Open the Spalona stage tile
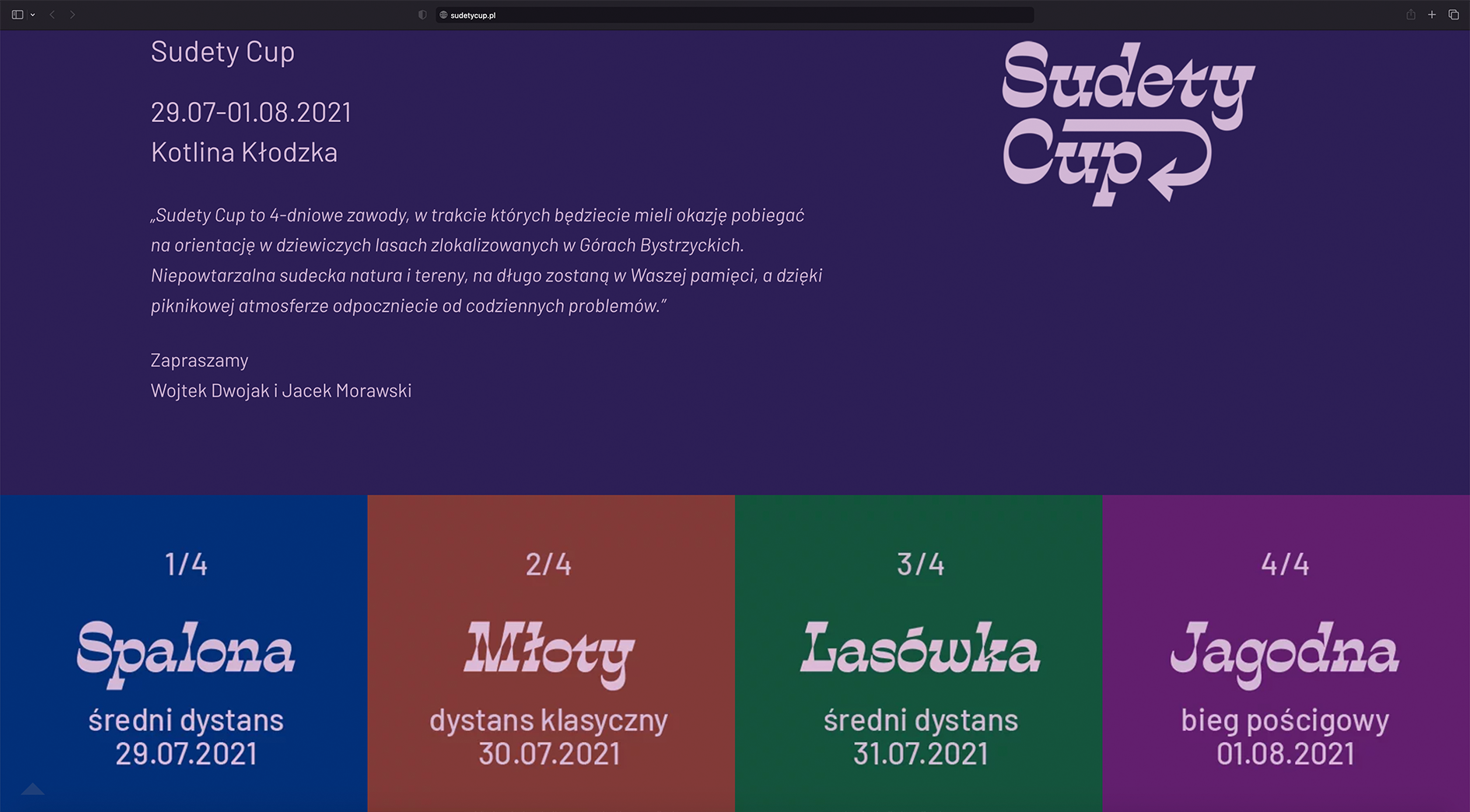The width and height of the screenshot is (1470, 812). (x=184, y=653)
